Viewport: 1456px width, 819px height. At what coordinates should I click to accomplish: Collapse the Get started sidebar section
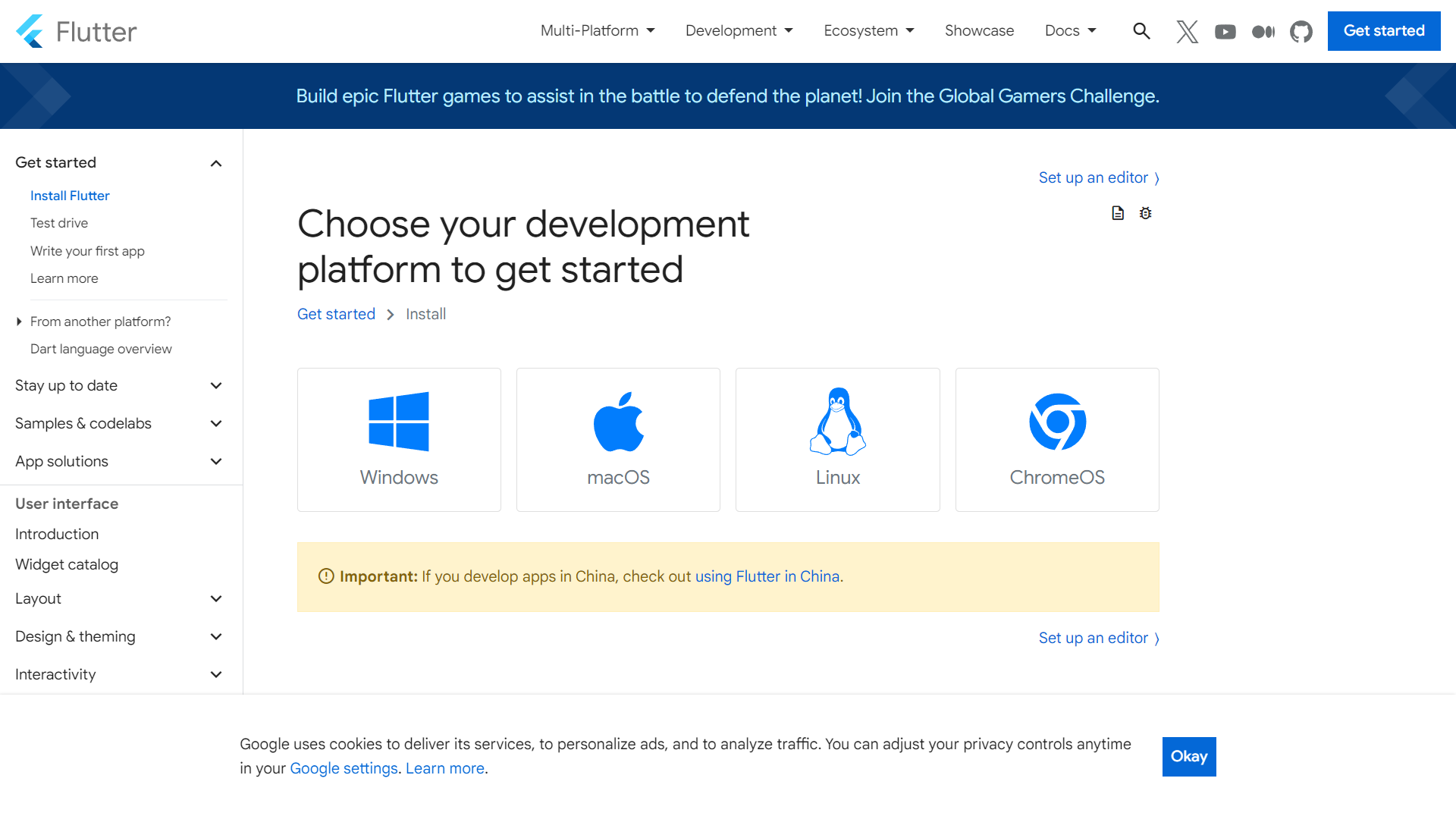(x=216, y=163)
